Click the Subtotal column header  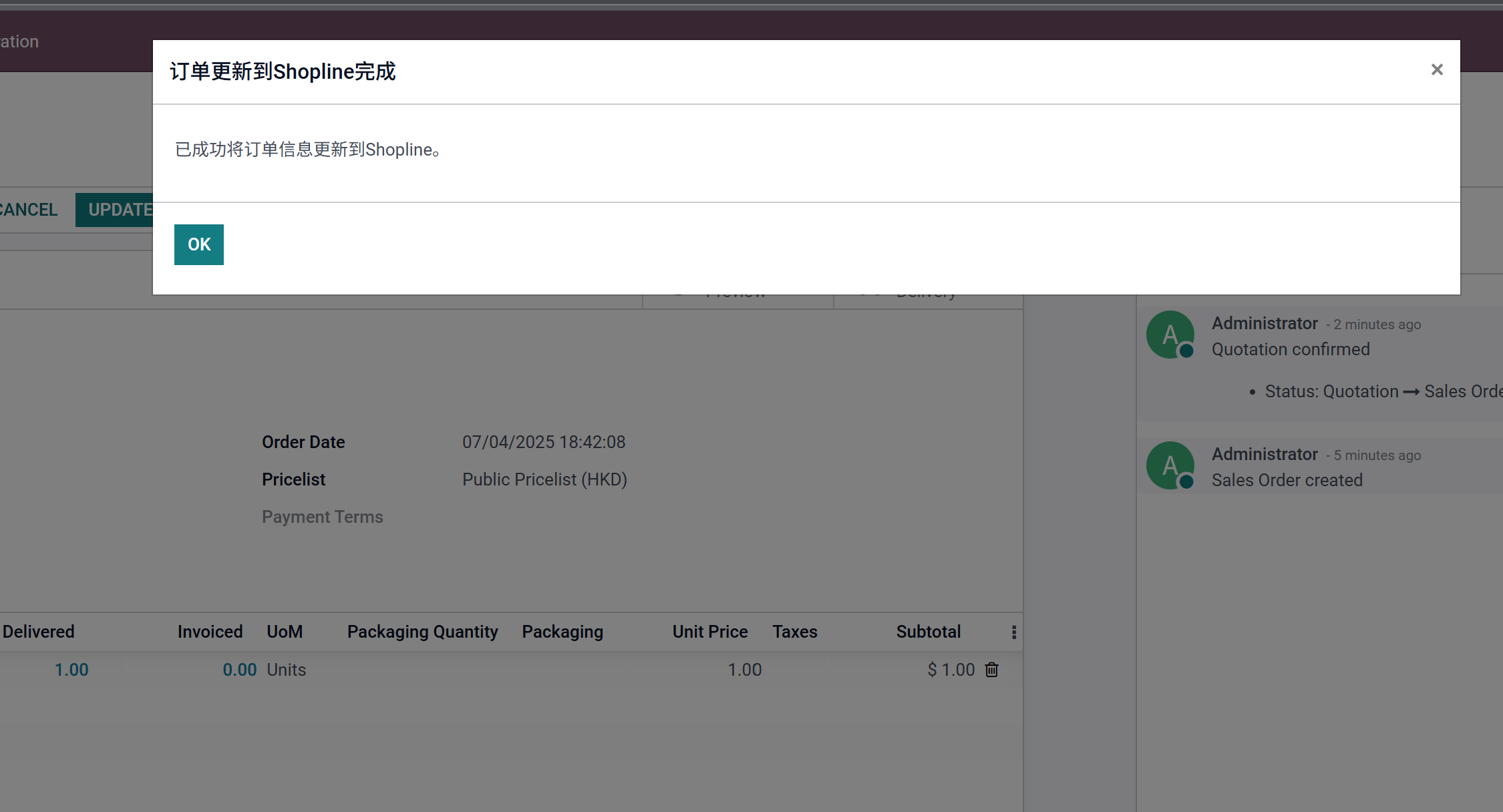pos(929,632)
